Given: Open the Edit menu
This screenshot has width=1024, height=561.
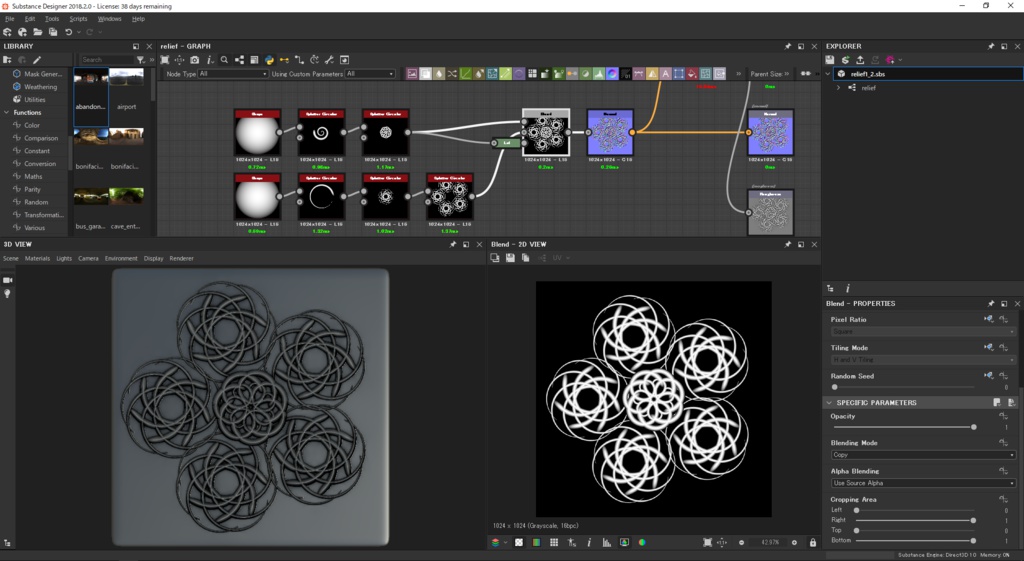Looking at the screenshot, I should [30, 19].
